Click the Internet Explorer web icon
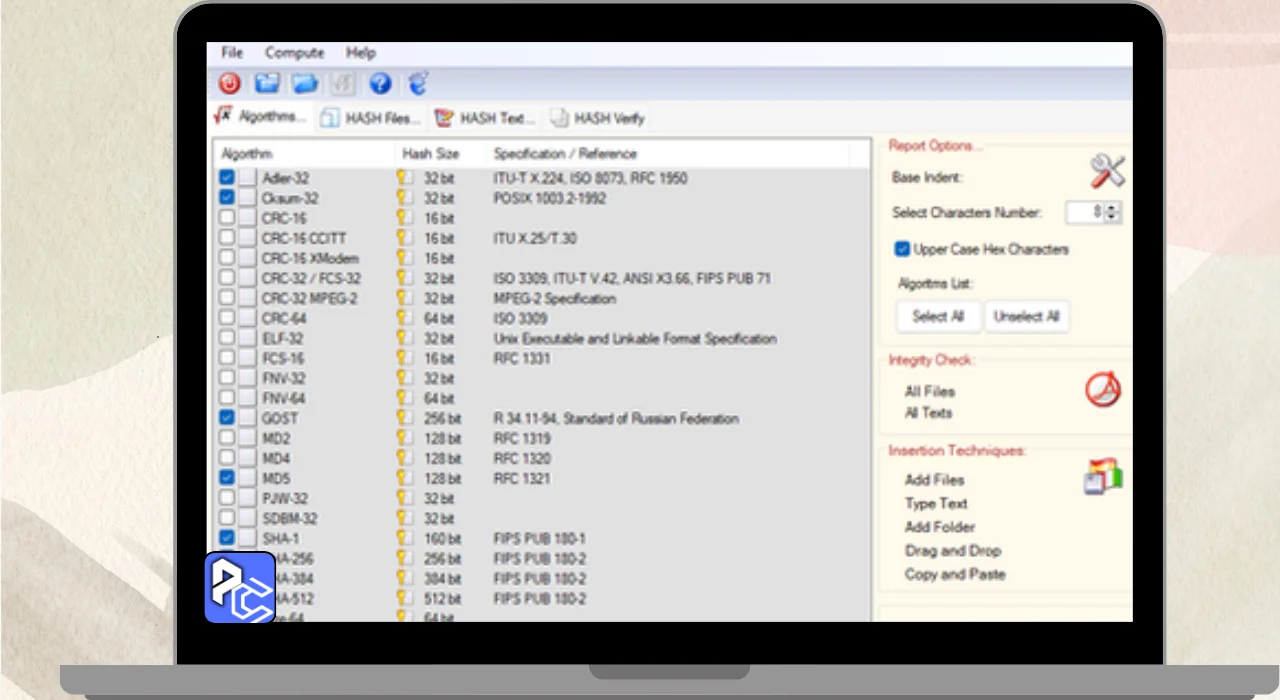The height and width of the screenshot is (700, 1280). 417,84
